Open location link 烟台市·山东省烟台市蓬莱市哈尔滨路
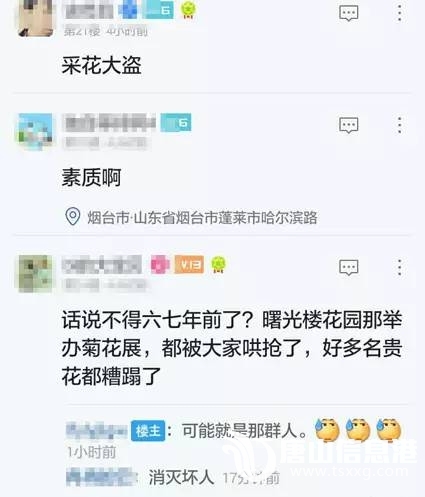 click(202, 217)
